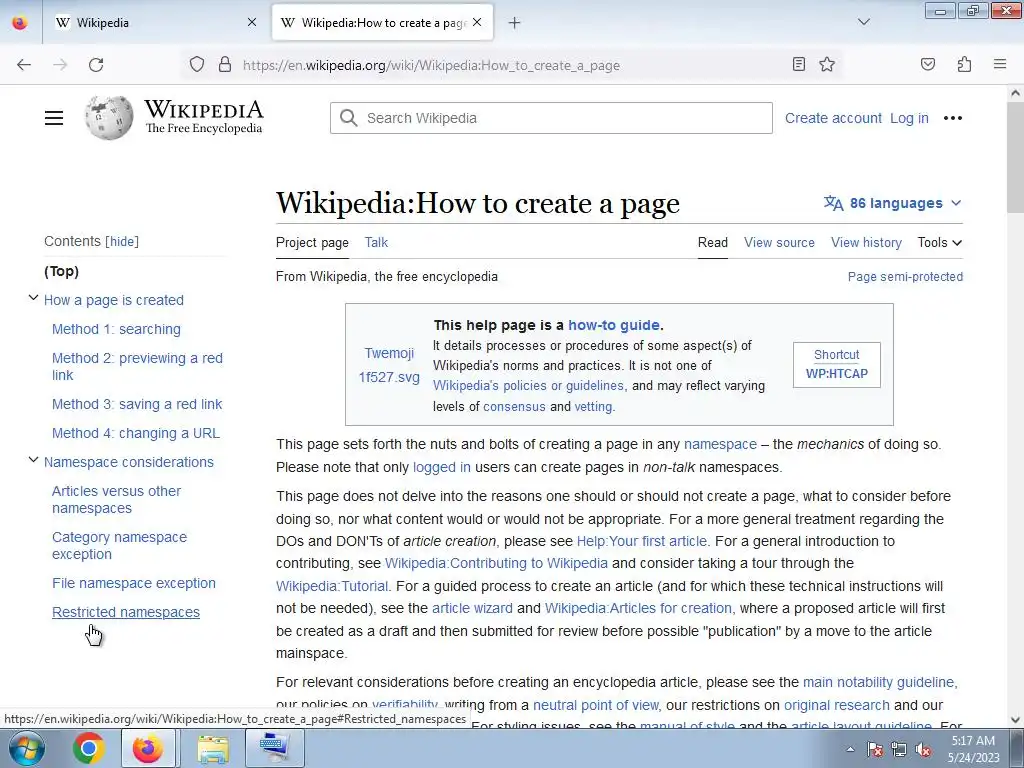This screenshot has width=1024, height=768.
Task: Jump to Method 2: previewing a red link
Action: click(137, 366)
